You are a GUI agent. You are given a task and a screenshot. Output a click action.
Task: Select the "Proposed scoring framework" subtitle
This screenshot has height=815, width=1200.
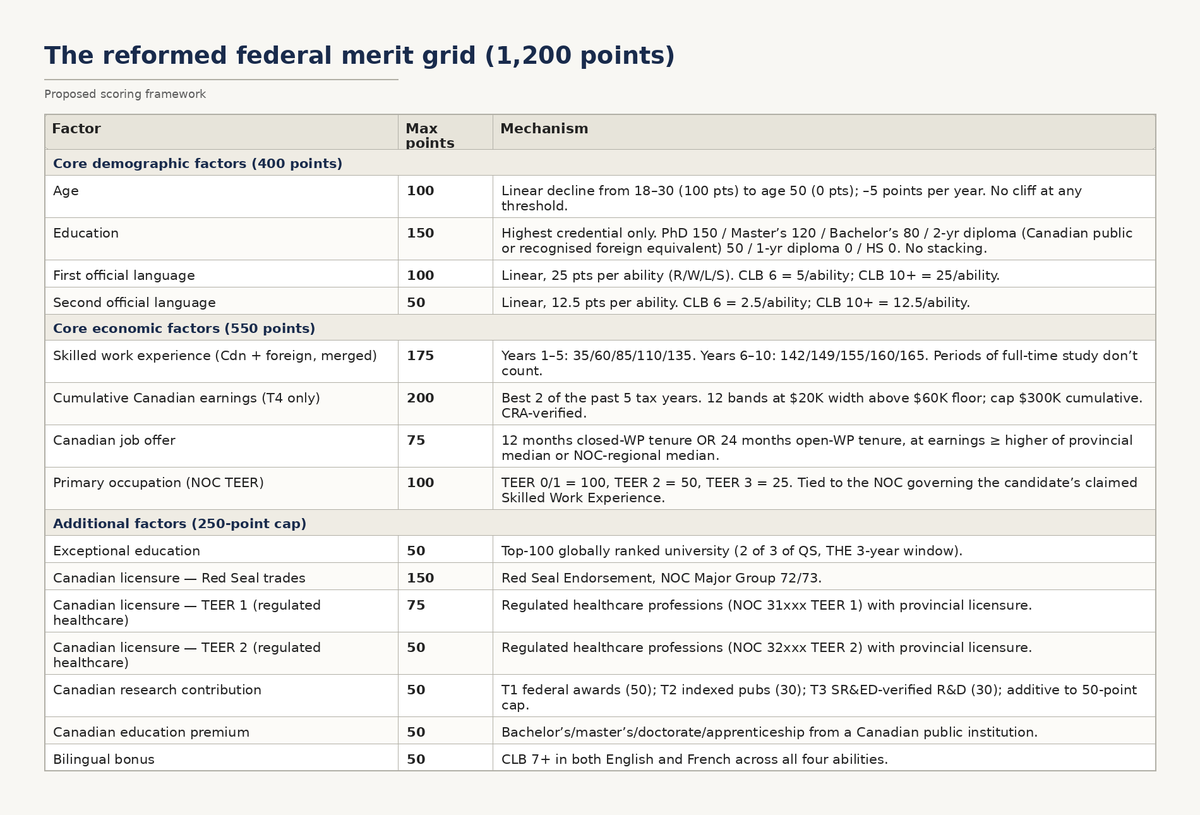(125, 94)
